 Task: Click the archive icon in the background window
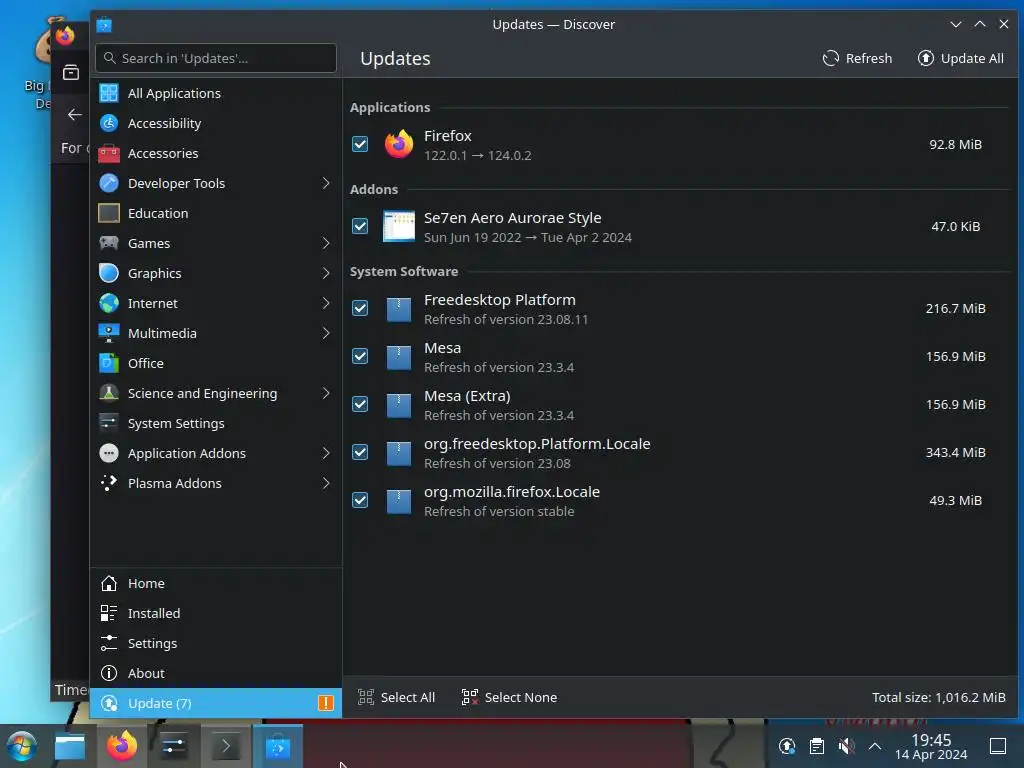click(71, 72)
